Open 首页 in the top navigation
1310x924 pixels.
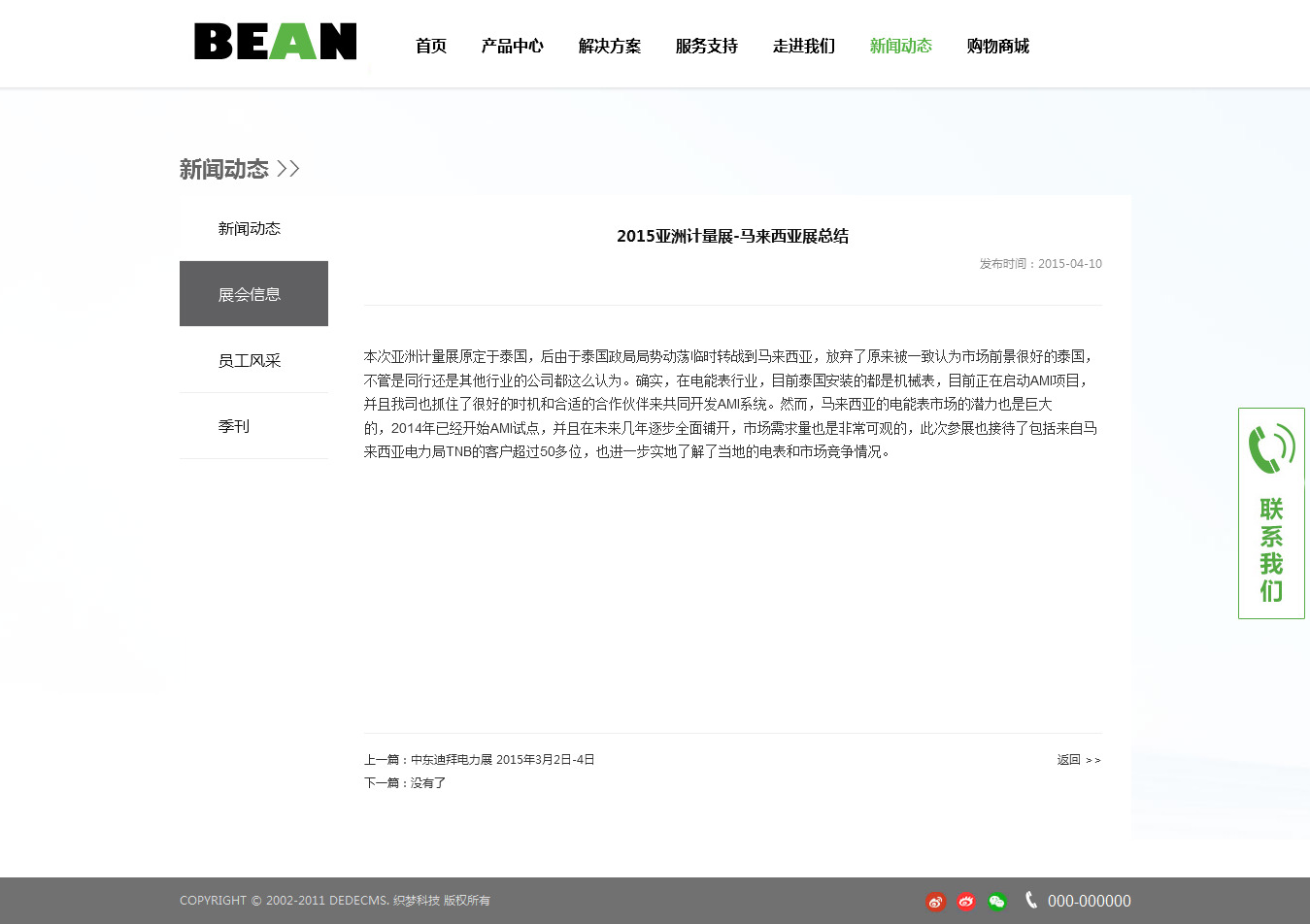point(431,46)
